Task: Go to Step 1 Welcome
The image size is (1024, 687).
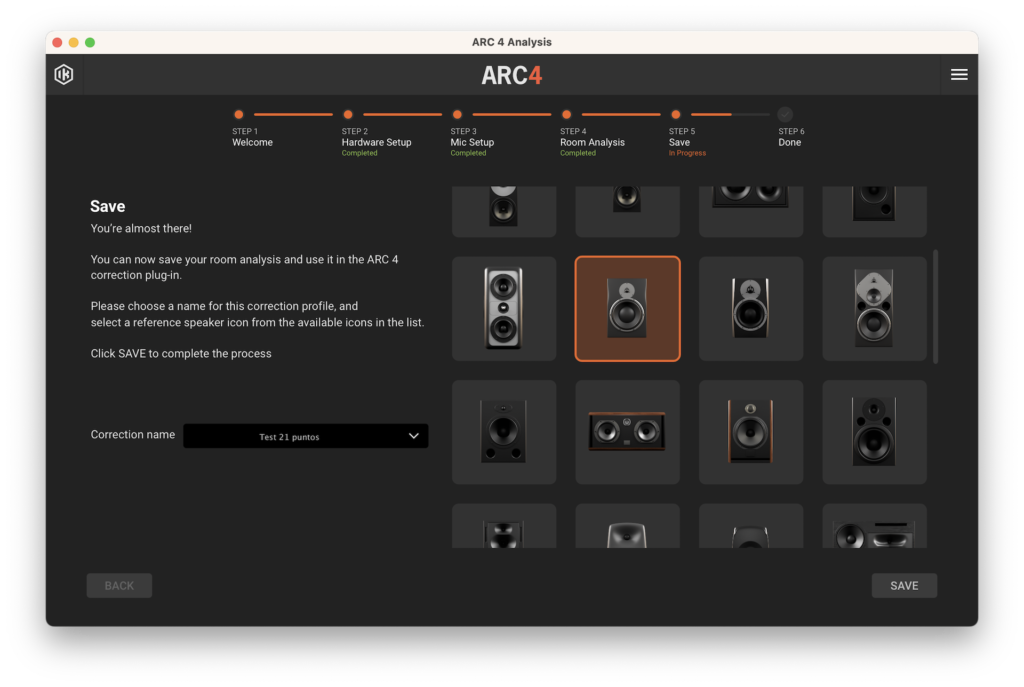Action: click(x=239, y=115)
